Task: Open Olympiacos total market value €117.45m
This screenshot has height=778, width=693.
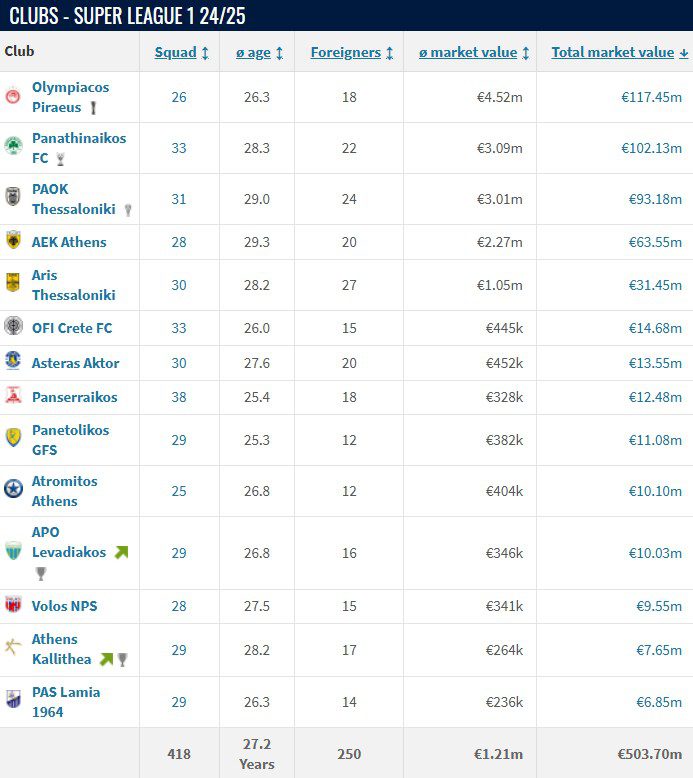Action: coord(651,97)
